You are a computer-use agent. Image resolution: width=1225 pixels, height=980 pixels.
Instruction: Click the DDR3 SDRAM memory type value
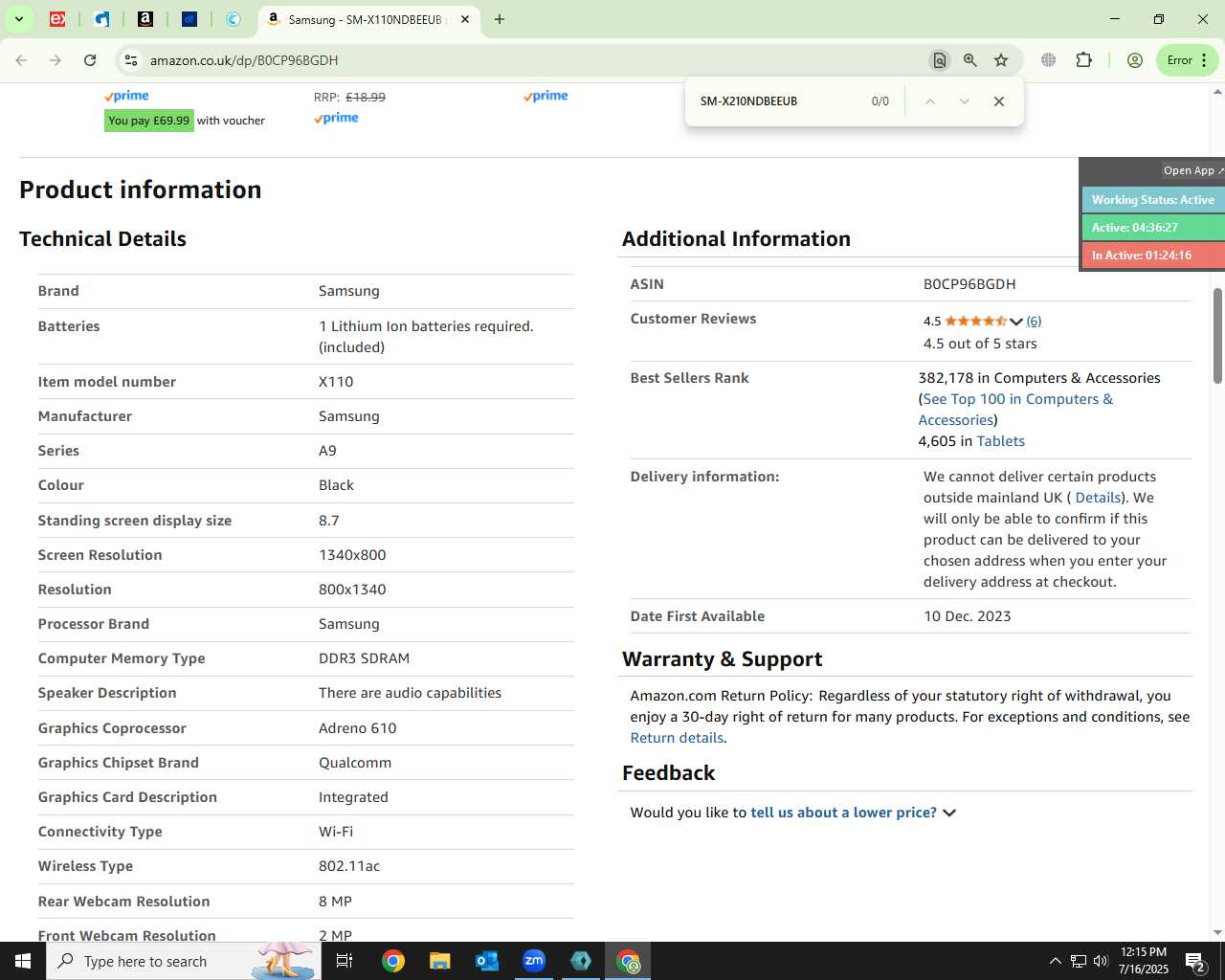364,658
